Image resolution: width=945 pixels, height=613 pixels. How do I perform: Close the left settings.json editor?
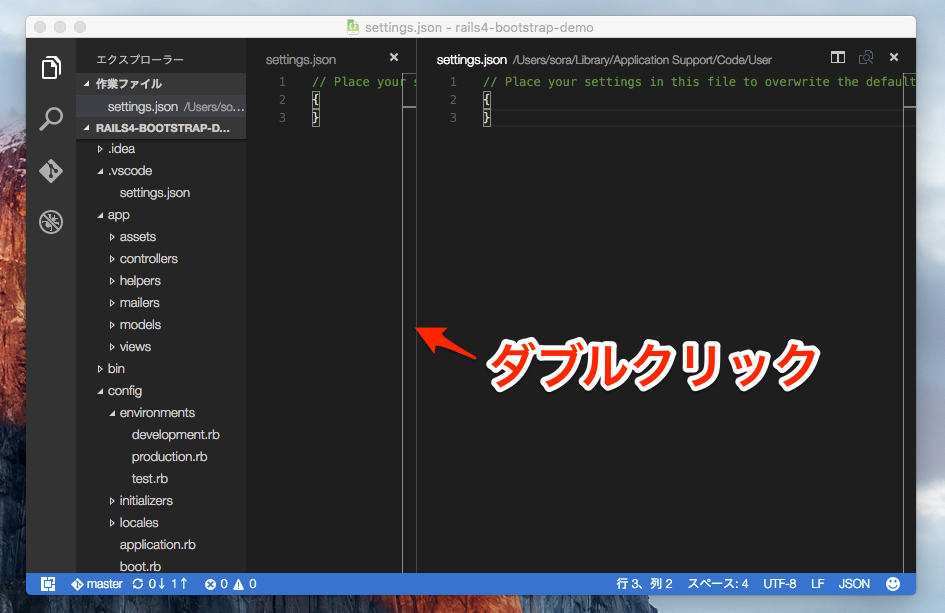394,58
